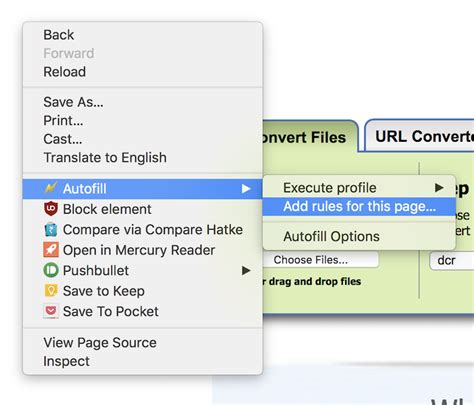This screenshot has height=405, width=474.
Task: Click the Autofill lightning bolt icon
Action: [x=51, y=188]
